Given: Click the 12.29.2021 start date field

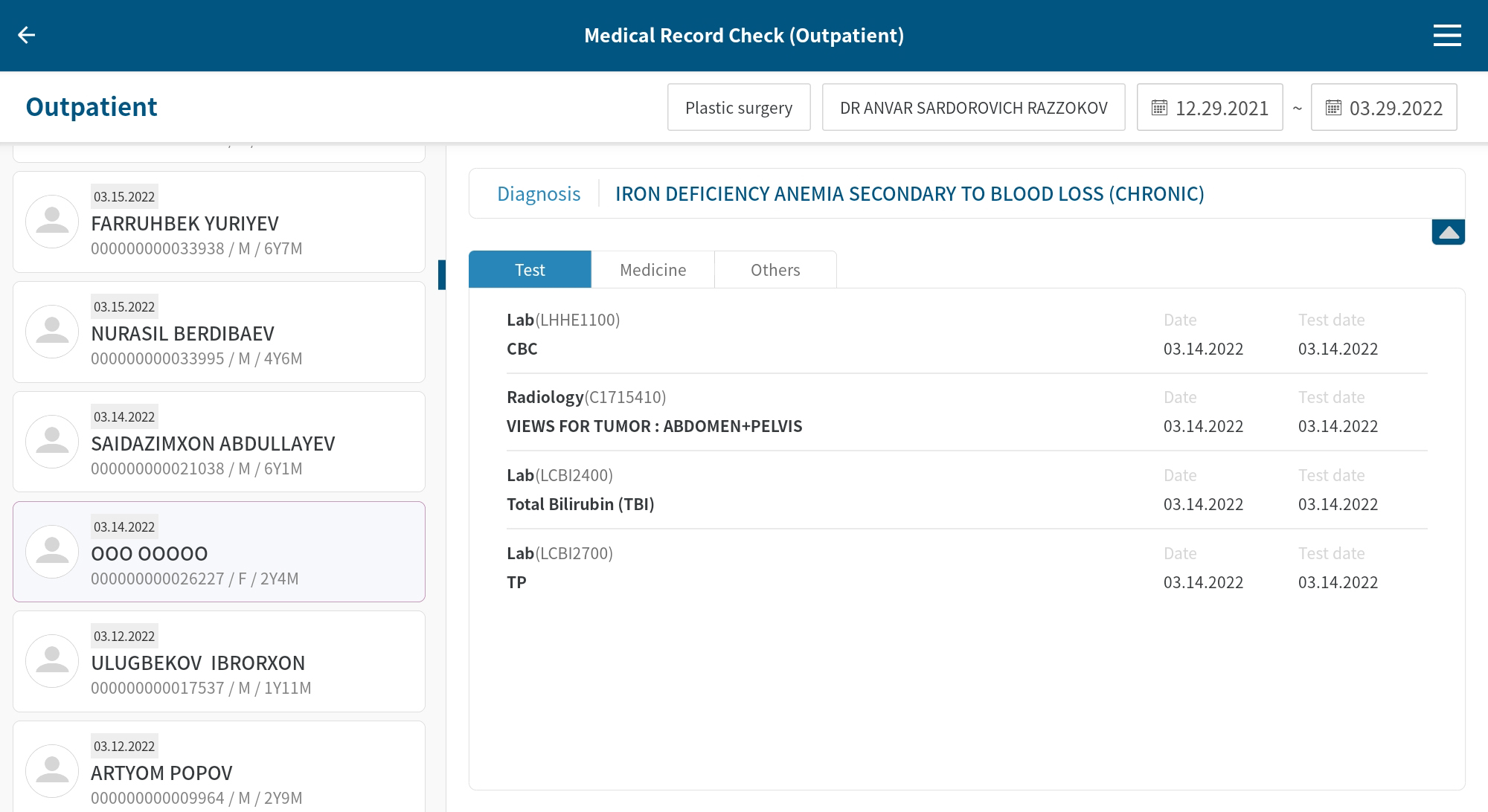Looking at the screenshot, I should (1221, 108).
